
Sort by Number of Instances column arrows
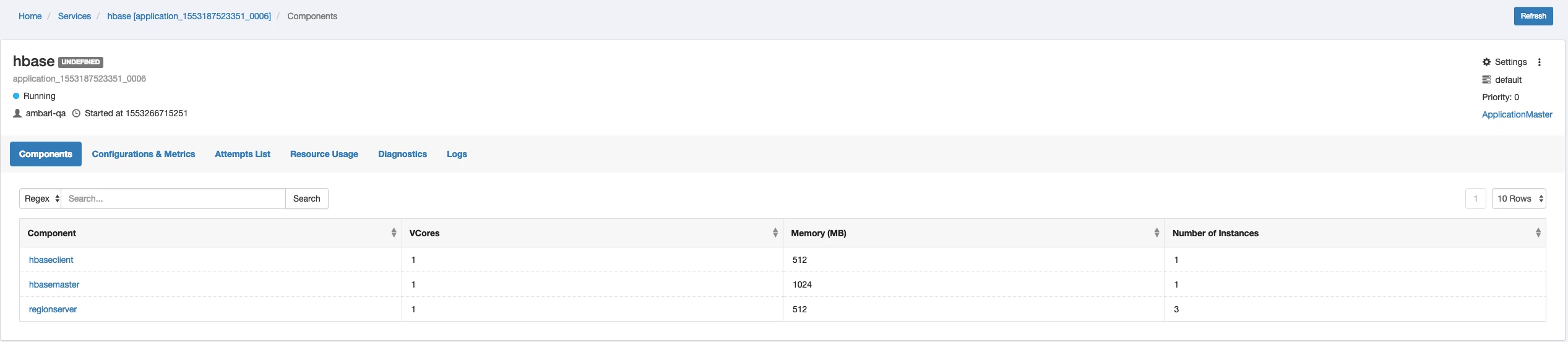[1538, 233]
